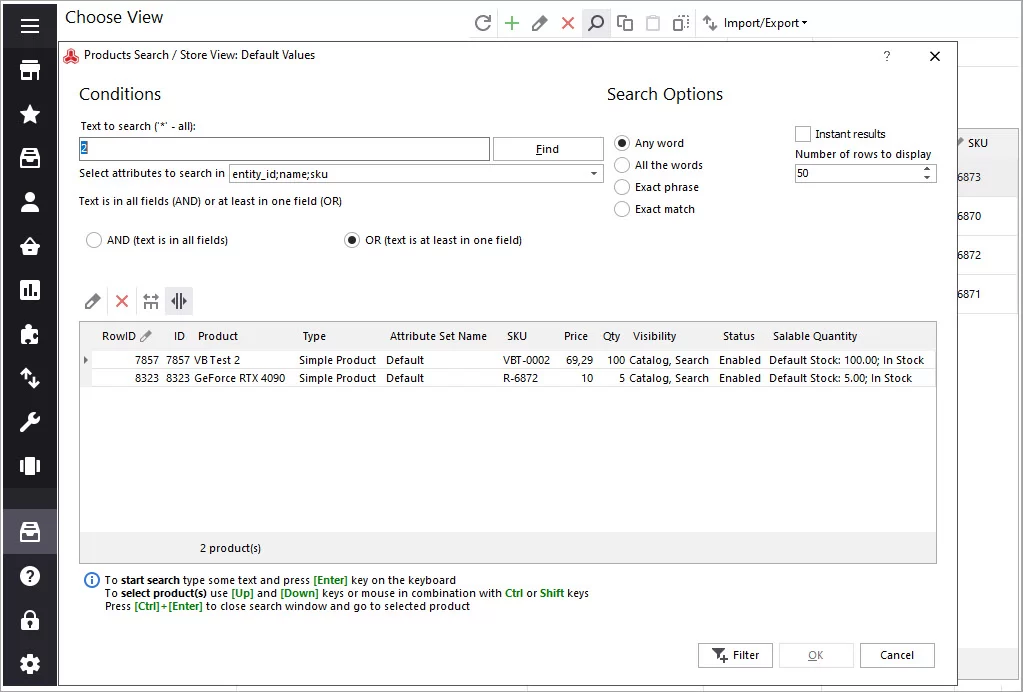
Task: Click the columns setup icon above results grid
Action: point(151,301)
